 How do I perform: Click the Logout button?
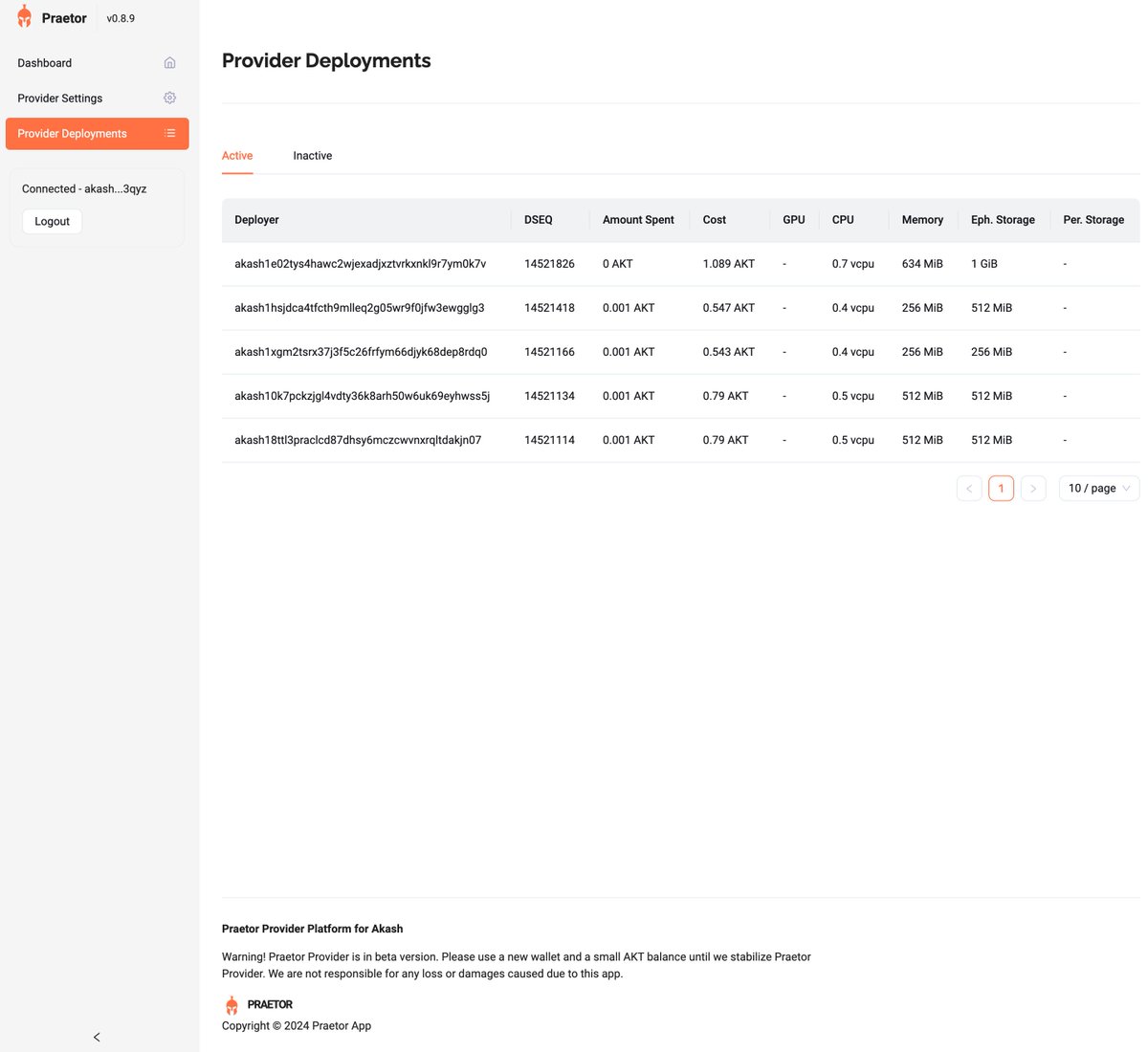(x=52, y=221)
